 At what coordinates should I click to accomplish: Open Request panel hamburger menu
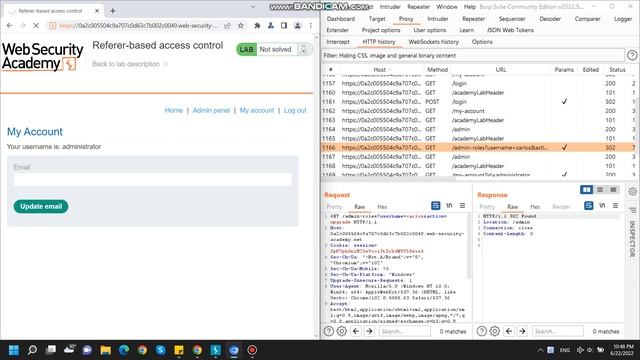pyautogui.click(x=462, y=206)
